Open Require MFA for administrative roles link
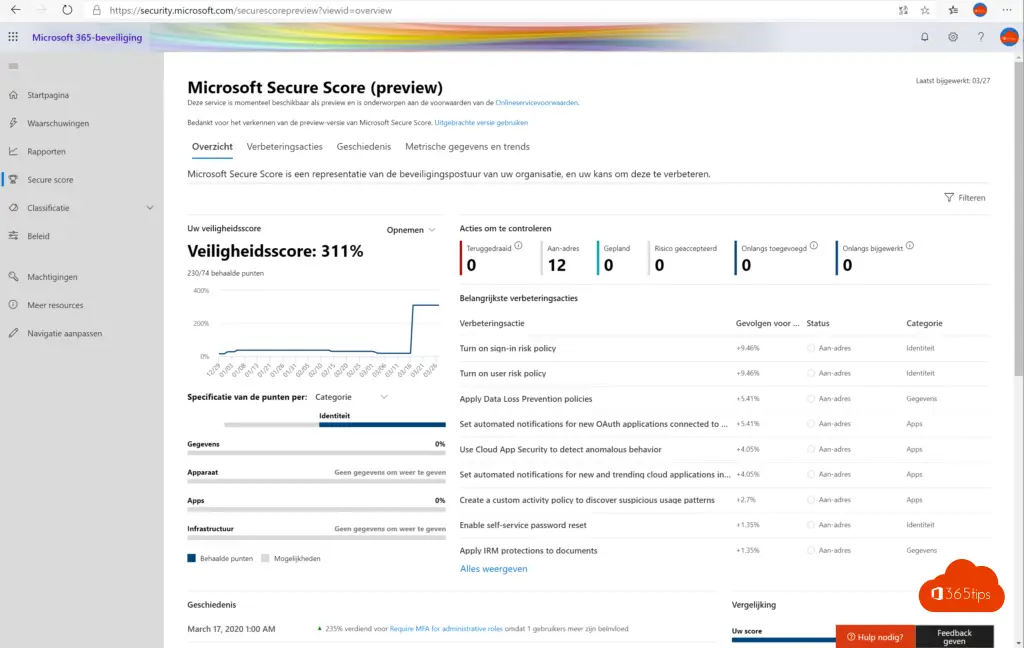Screen dimensions: 1024x648 pyautogui.click(x=446, y=629)
